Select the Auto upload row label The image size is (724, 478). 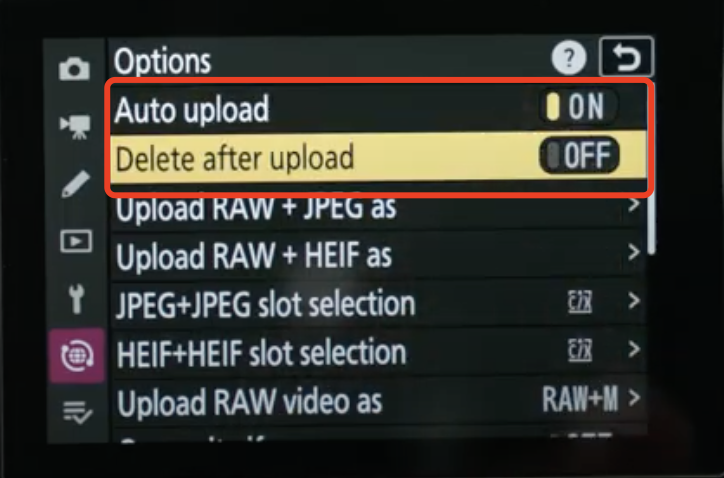pyautogui.click(x=192, y=109)
